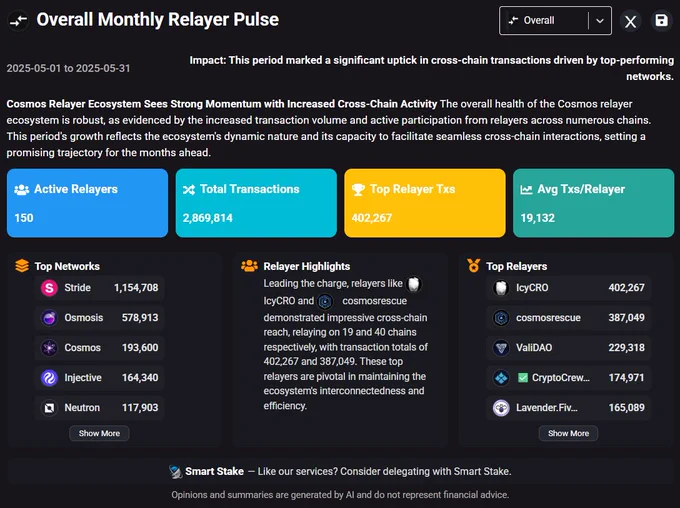Click the ValiDAO relayer avatar
The image size is (680, 508).
501,347
